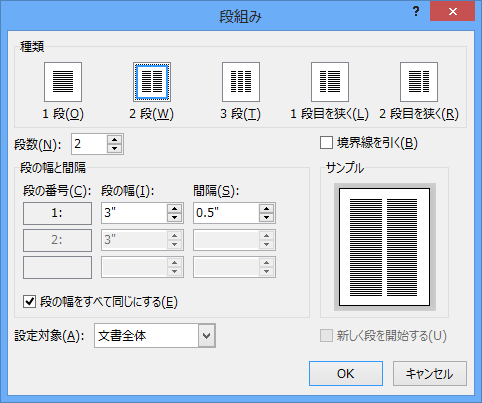Decrease 段数 with the down arrow
Screen dimensions: 482x403
coord(115,148)
